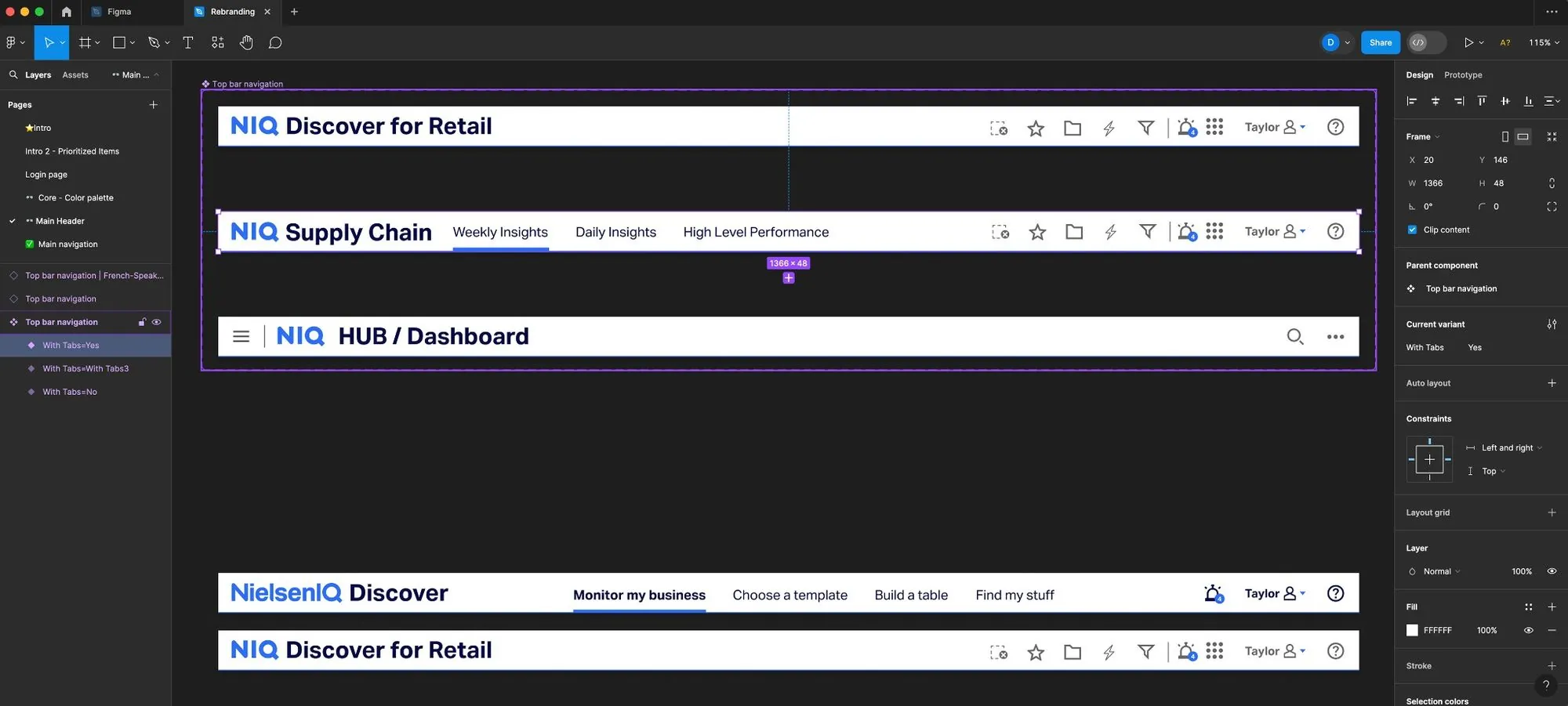Open a new tab with plus button
This screenshot has height=706, width=1568.
coord(294,12)
